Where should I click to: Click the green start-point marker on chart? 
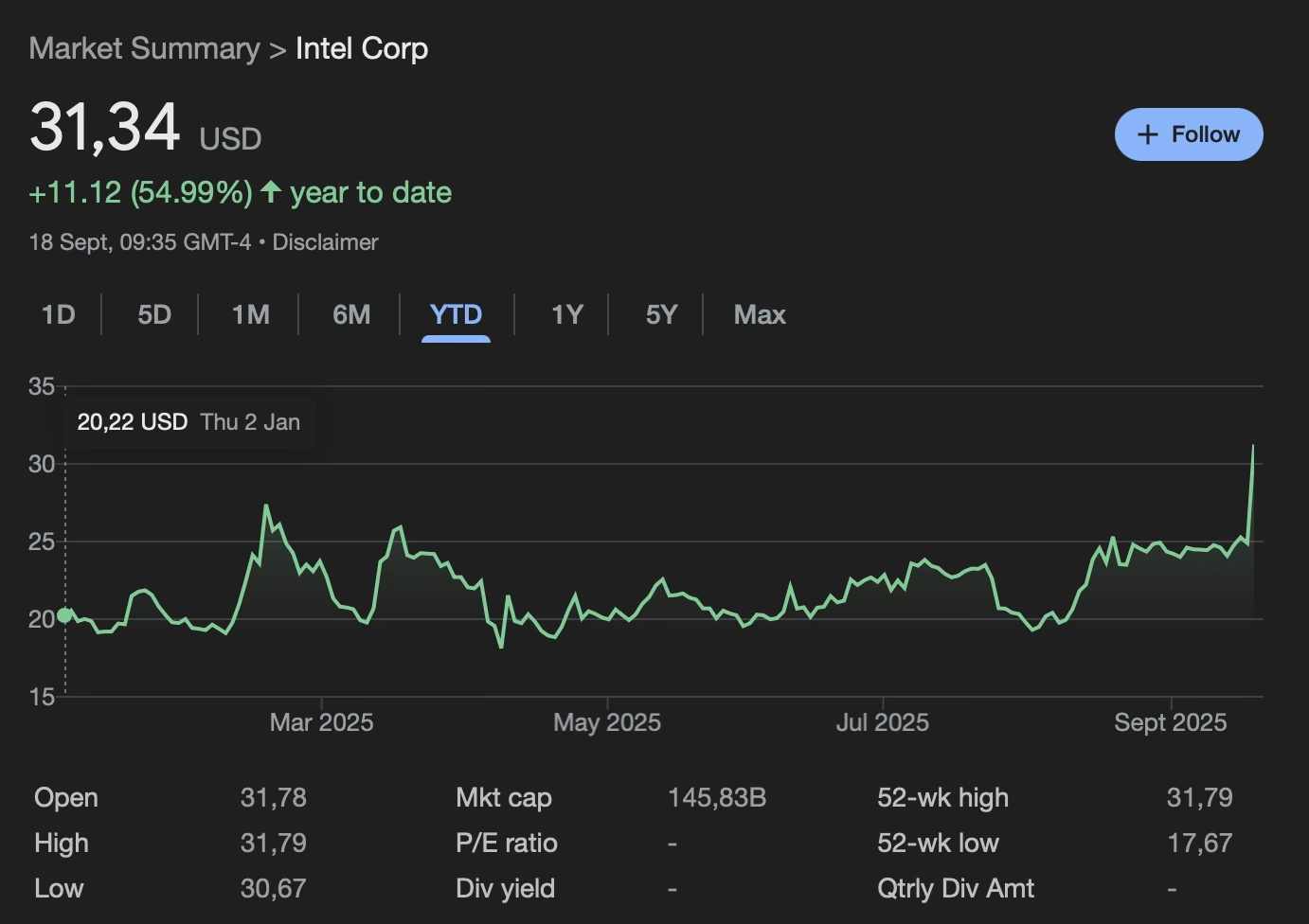(x=64, y=615)
